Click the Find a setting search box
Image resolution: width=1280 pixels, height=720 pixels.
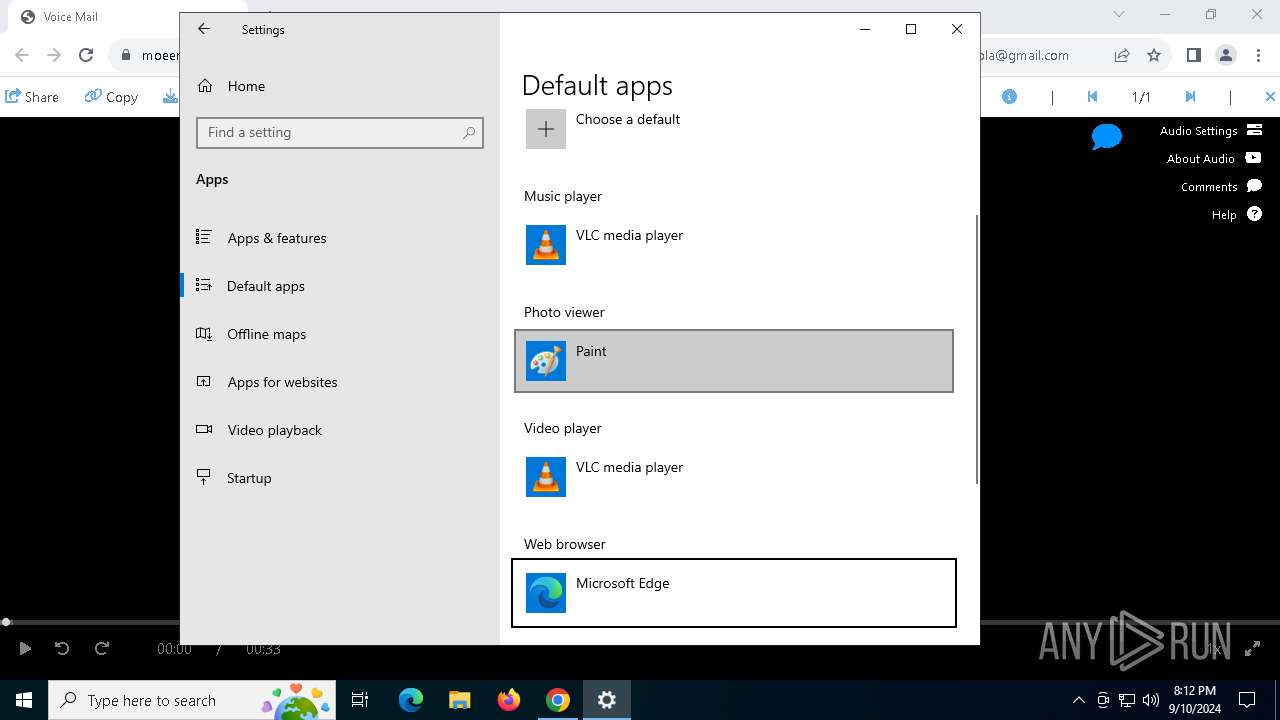coord(340,132)
